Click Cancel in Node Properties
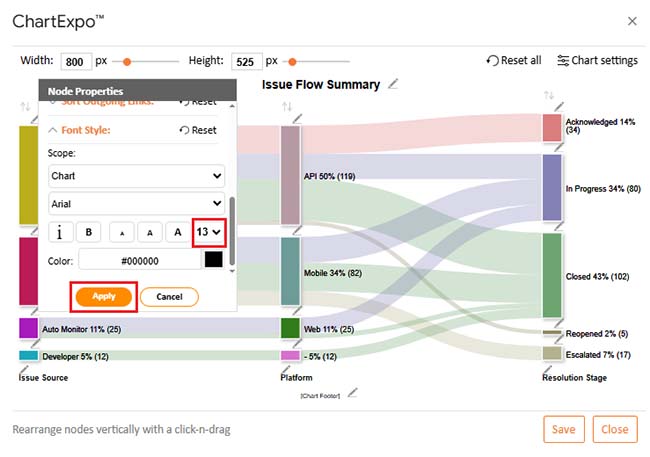Image resolution: width=650 pixels, height=457 pixels. tap(169, 297)
